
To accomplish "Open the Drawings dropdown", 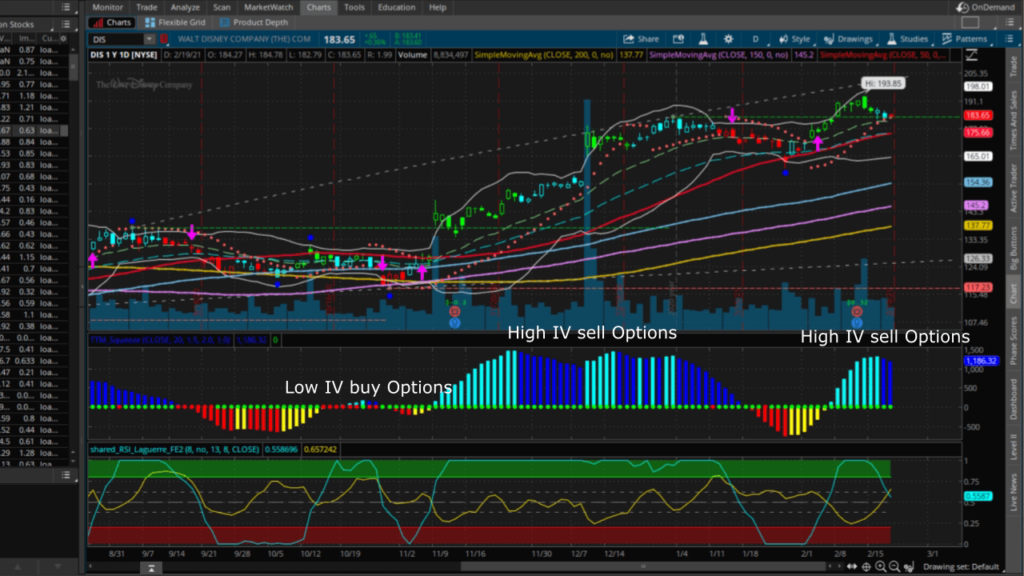I will pos(848,39).
